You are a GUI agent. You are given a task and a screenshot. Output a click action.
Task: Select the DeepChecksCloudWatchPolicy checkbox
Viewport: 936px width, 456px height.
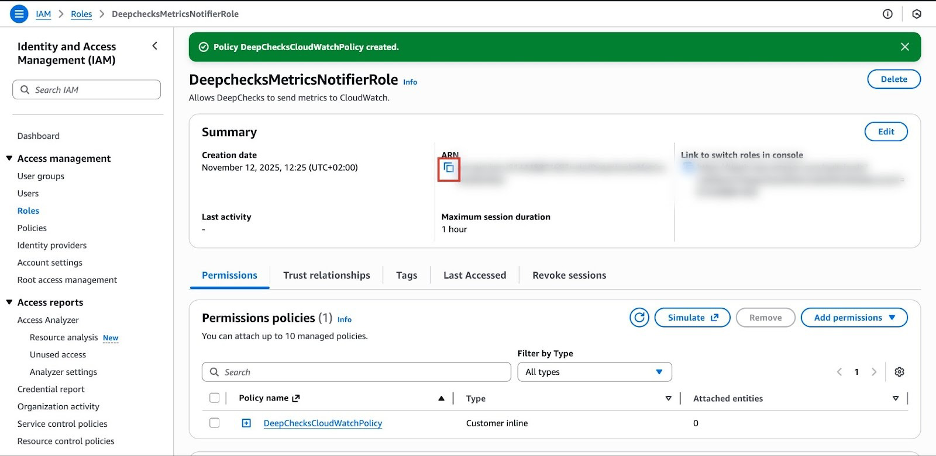click(x=214, y=423)
